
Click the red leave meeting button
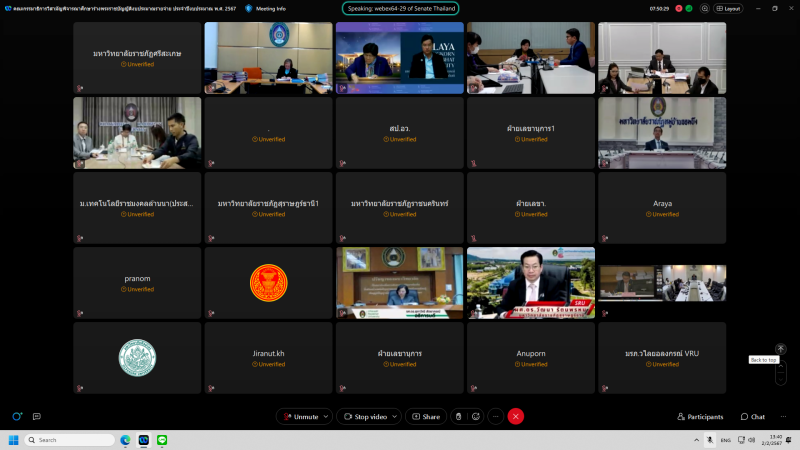516,416
